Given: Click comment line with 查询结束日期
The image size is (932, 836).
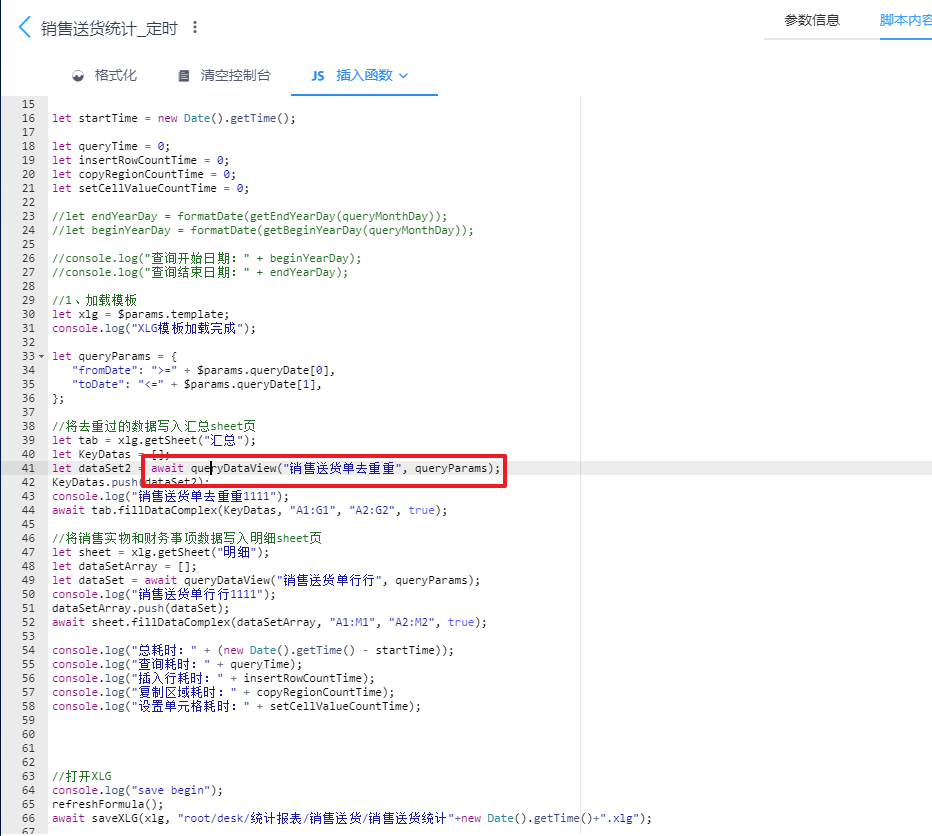Looking at the screenshot, I should pyautogui.click(x=200, y=272).
